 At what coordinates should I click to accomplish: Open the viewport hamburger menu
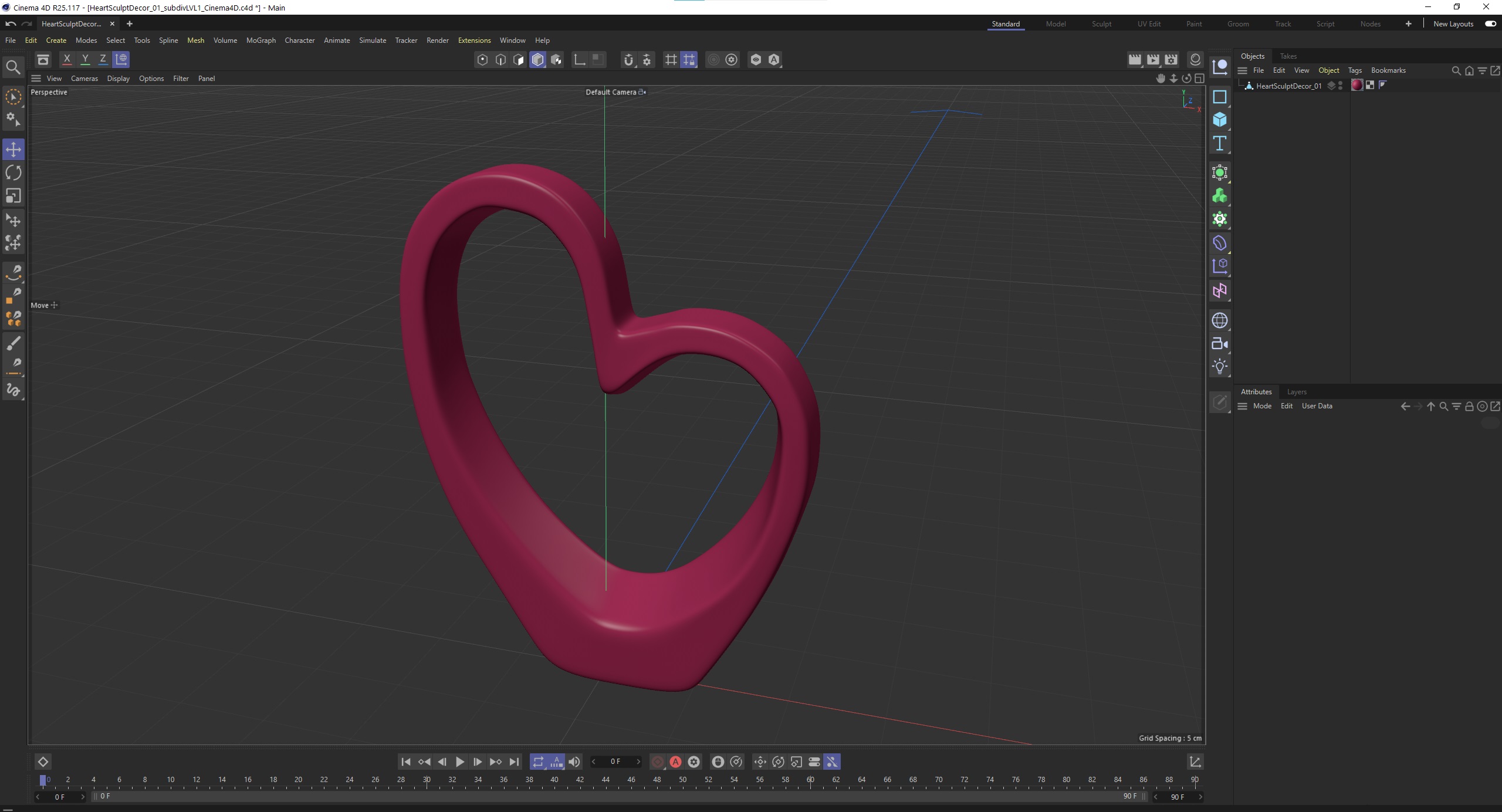point(36,78)
